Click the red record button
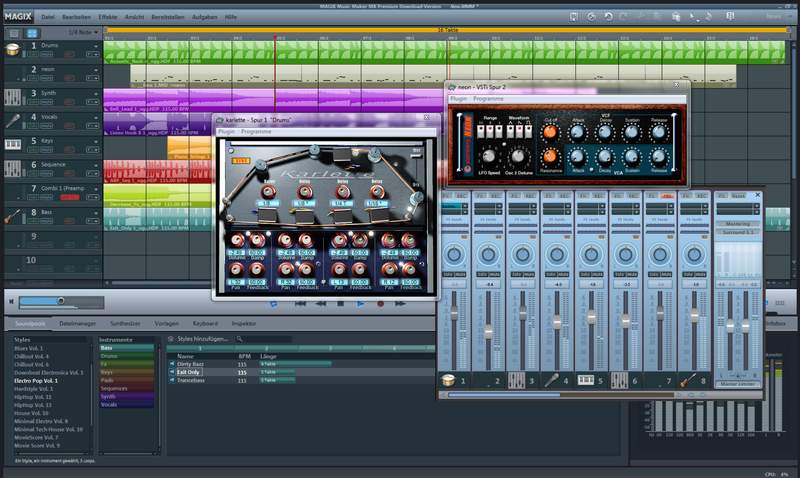This screenshot has height=478, width=800. pos(380,304)
